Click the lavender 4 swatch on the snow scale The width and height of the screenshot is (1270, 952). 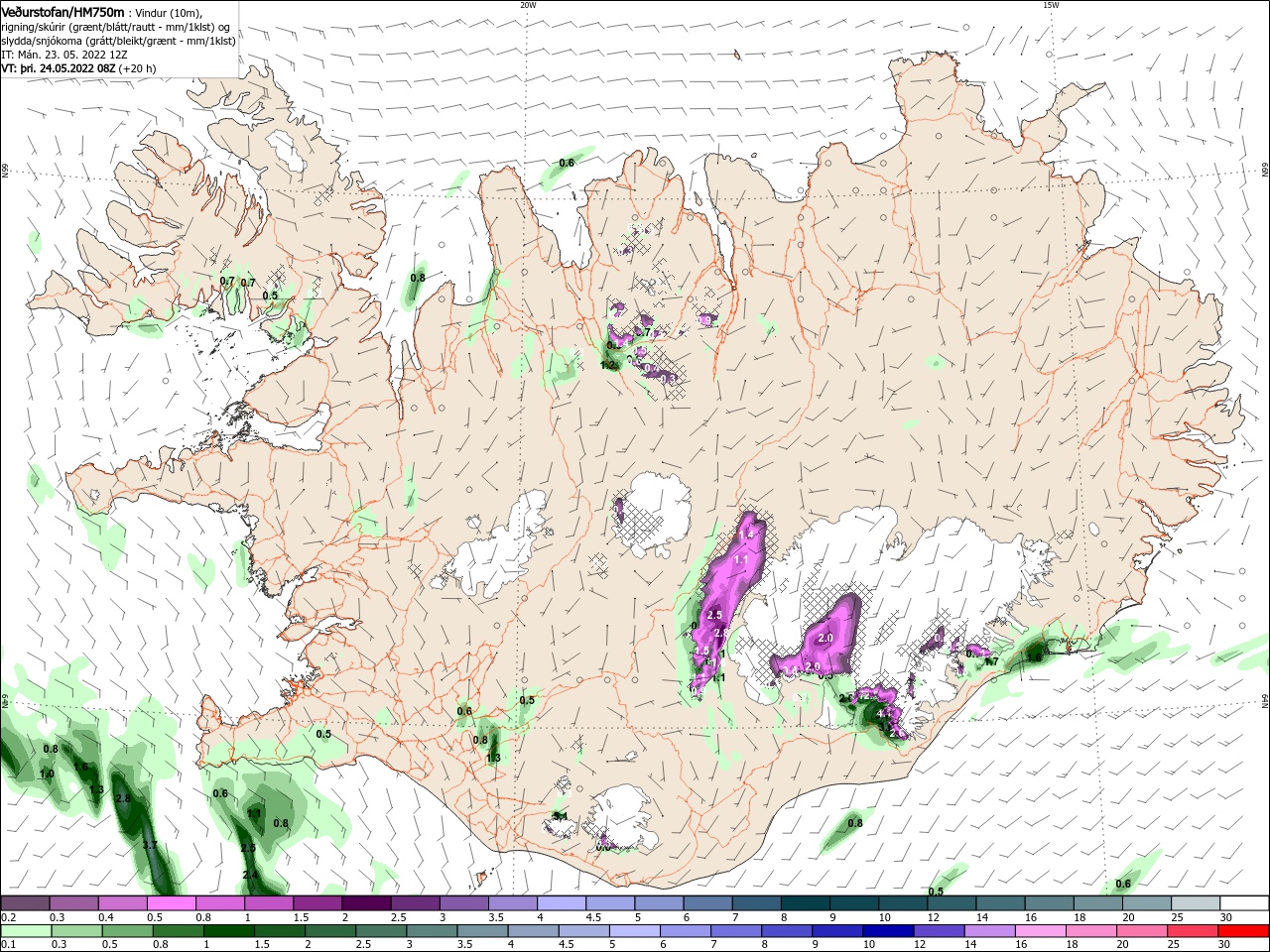562,903
